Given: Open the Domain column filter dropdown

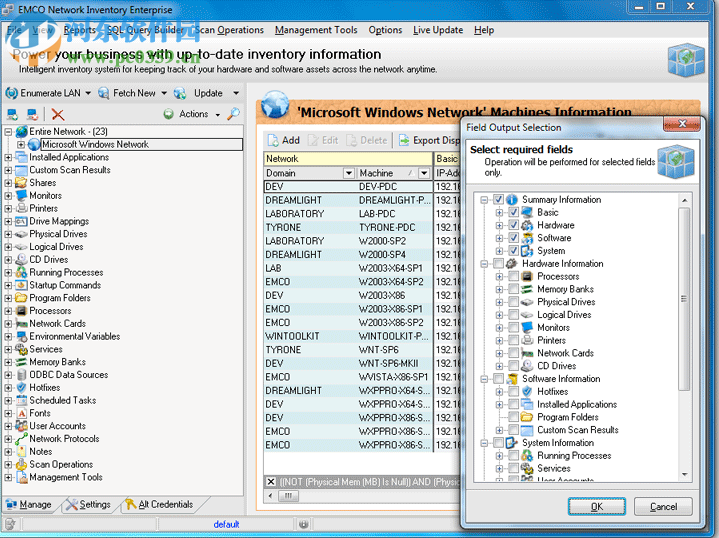Looking at the screenshot, I should (348, 173).
